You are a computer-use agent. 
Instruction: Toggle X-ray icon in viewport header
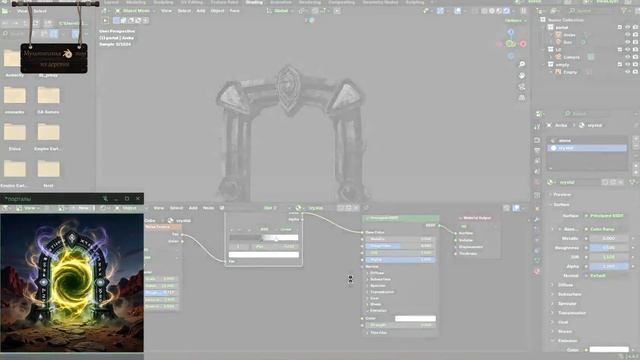point(474,11)
